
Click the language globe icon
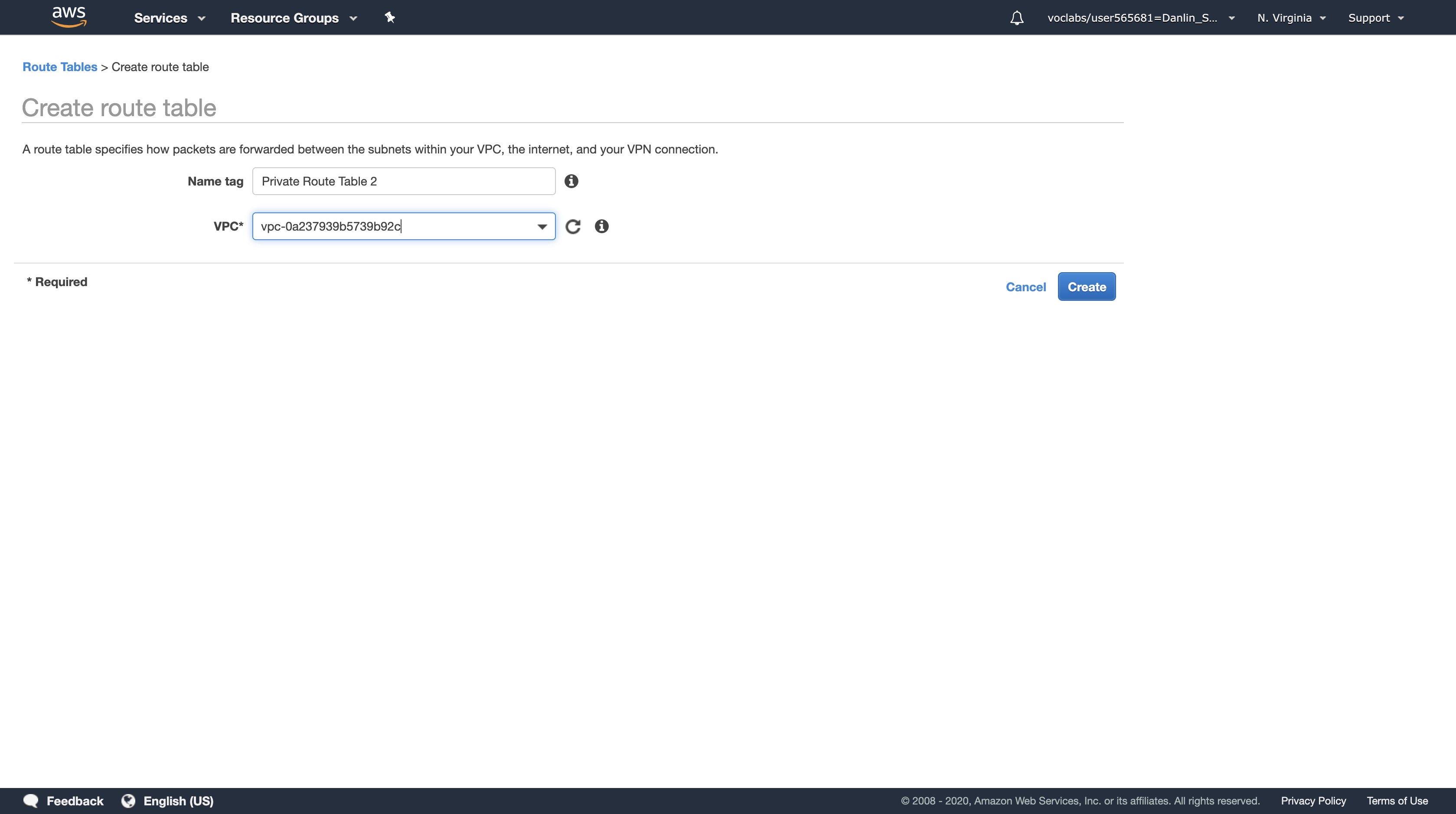coord(128,801)
